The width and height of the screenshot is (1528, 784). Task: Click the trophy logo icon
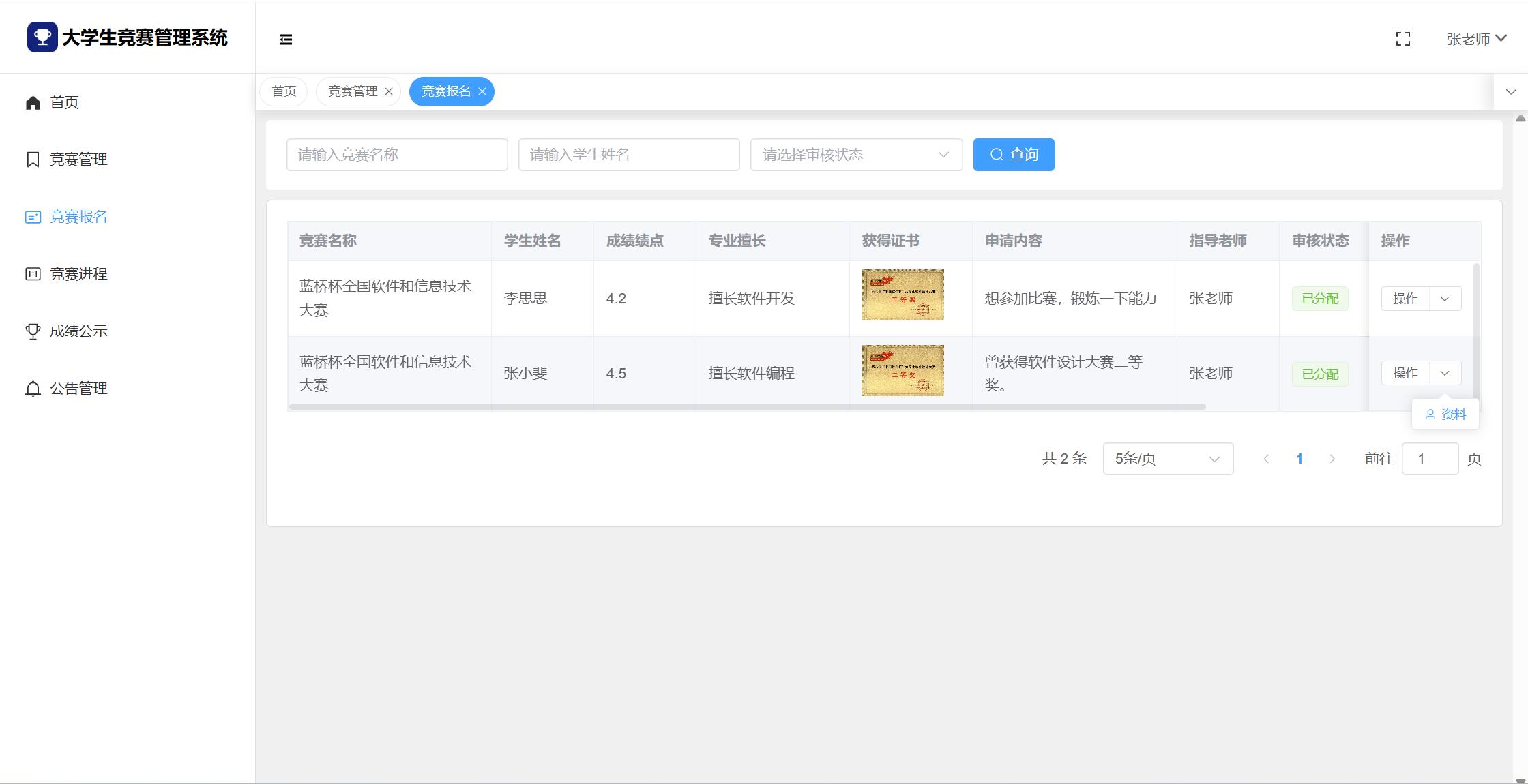tap(42, 37)
